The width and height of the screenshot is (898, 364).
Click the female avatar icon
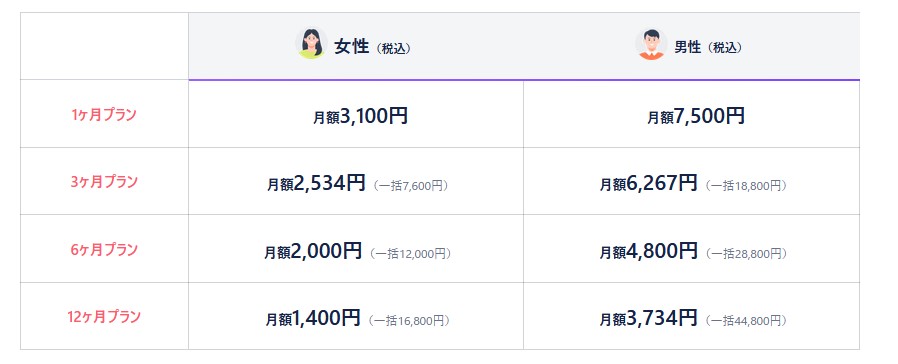coord(311,43)
